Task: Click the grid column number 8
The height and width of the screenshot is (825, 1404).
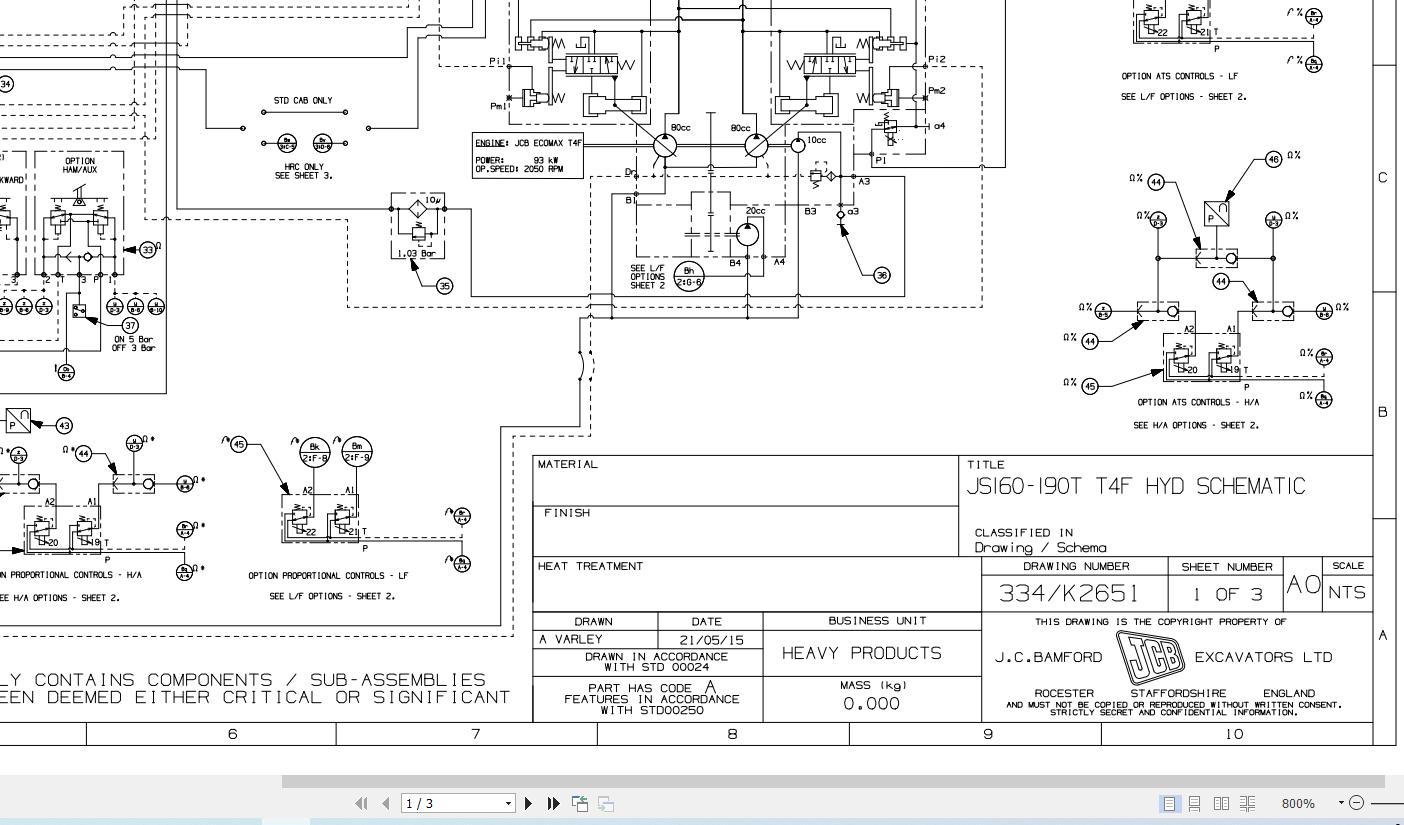Action: (x=732, y=734)
